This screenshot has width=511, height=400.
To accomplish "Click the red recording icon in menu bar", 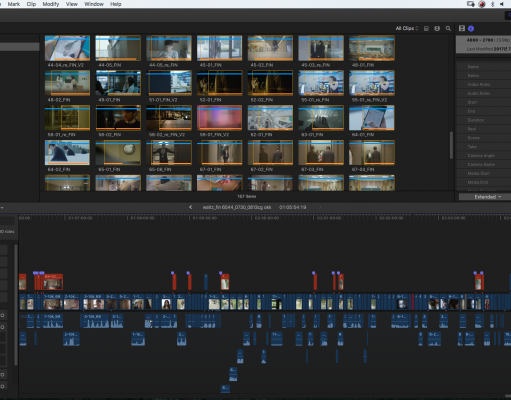I will point(482,4).
